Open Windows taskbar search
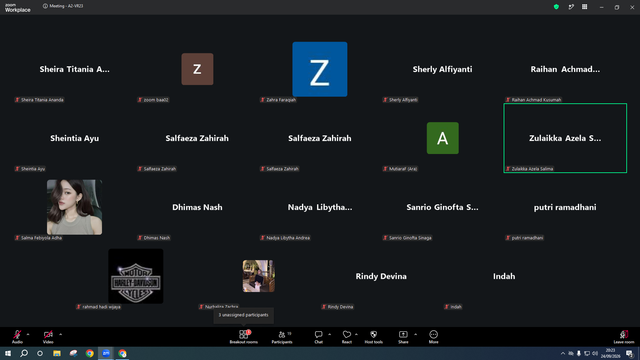This screenshot has height=360, width=640. (x=24, y=353)
